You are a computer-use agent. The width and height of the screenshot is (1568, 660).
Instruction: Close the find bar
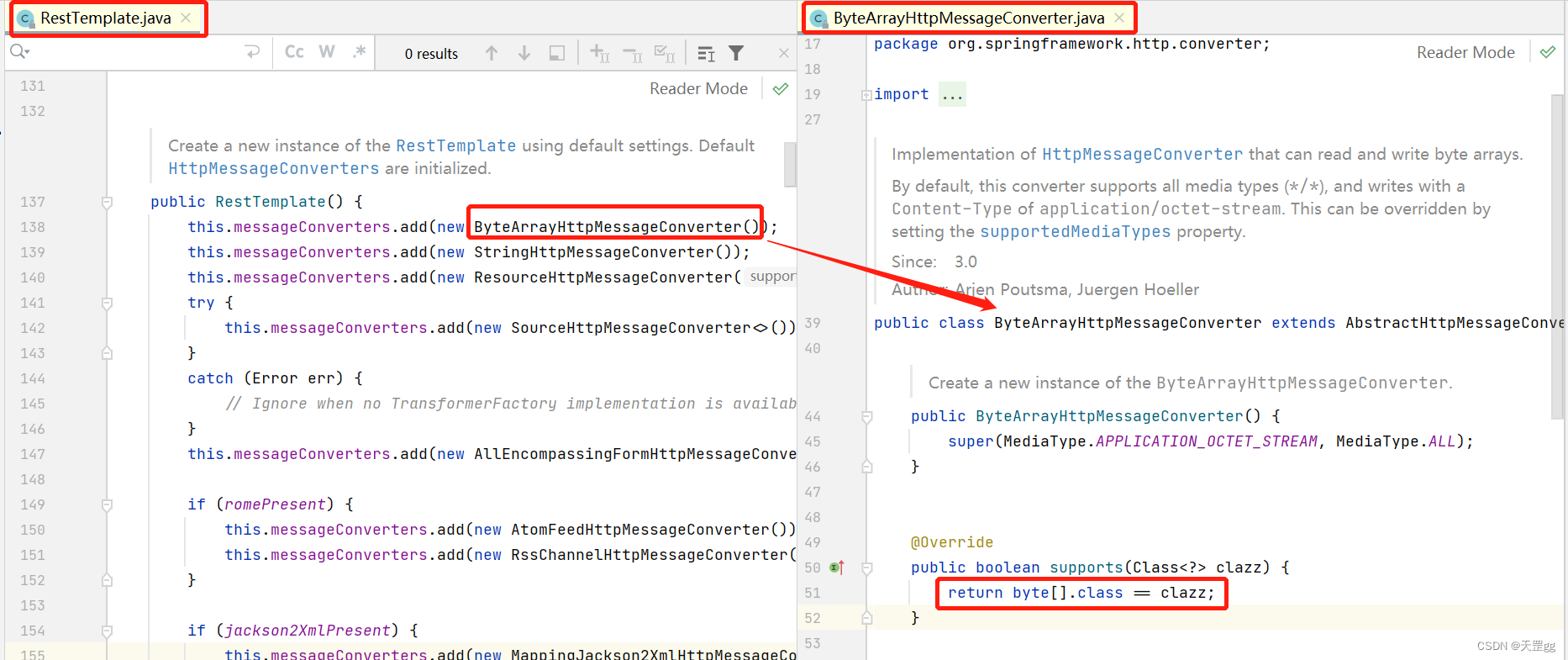tap(783, 53)
